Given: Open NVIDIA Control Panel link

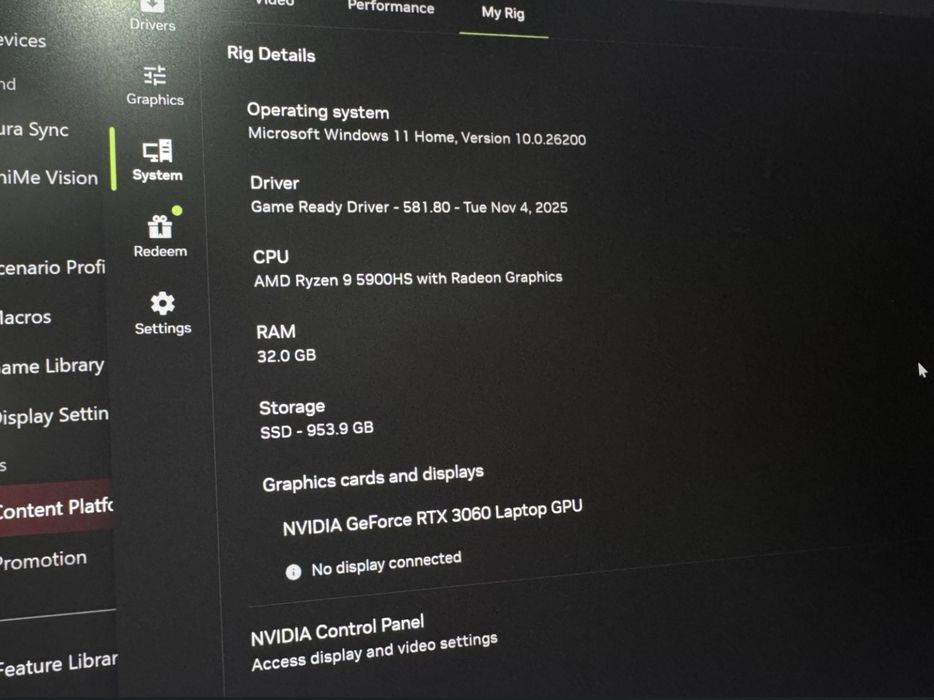Looking at the screenshot, I should (337, 631).
